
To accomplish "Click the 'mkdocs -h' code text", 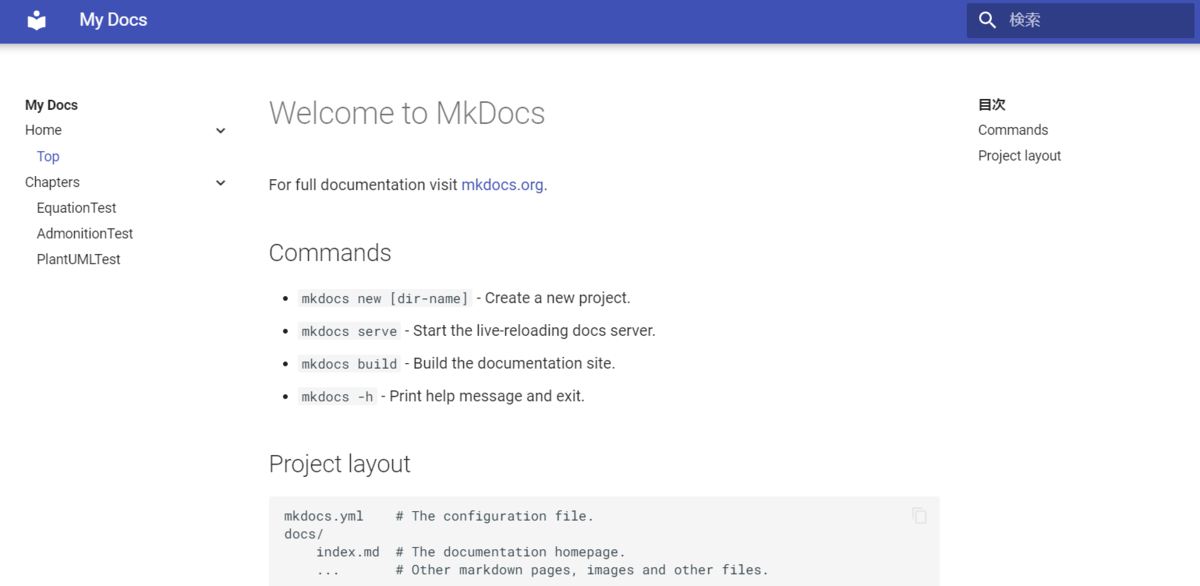I will 337,397.
